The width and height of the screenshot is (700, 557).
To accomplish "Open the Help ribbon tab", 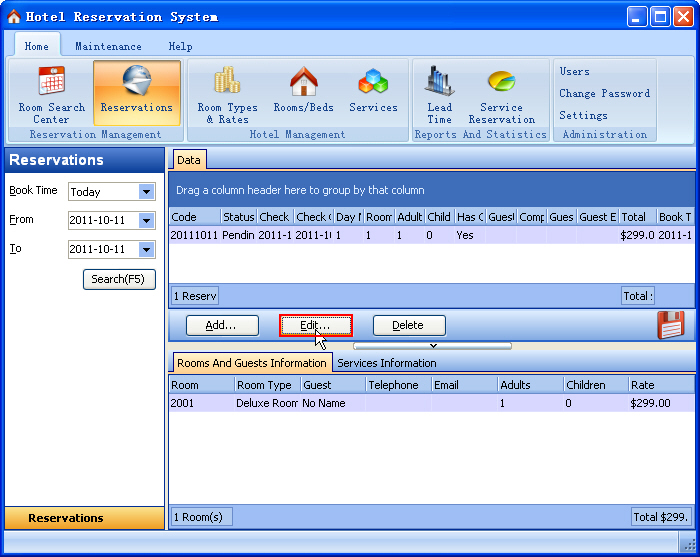I will [x=180, y=46].
